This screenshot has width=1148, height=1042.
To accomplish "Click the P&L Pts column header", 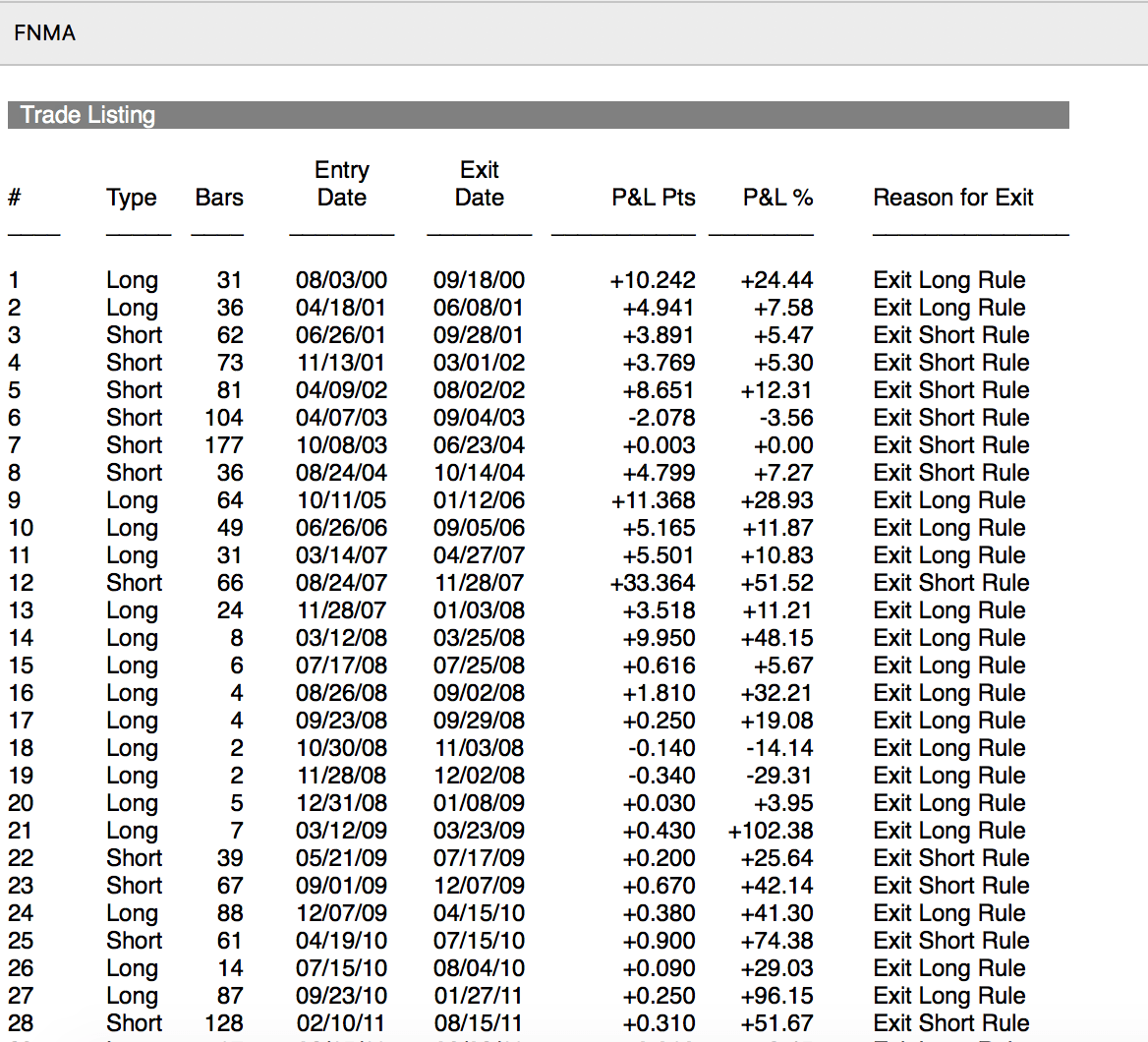I will tap(653, 198).
